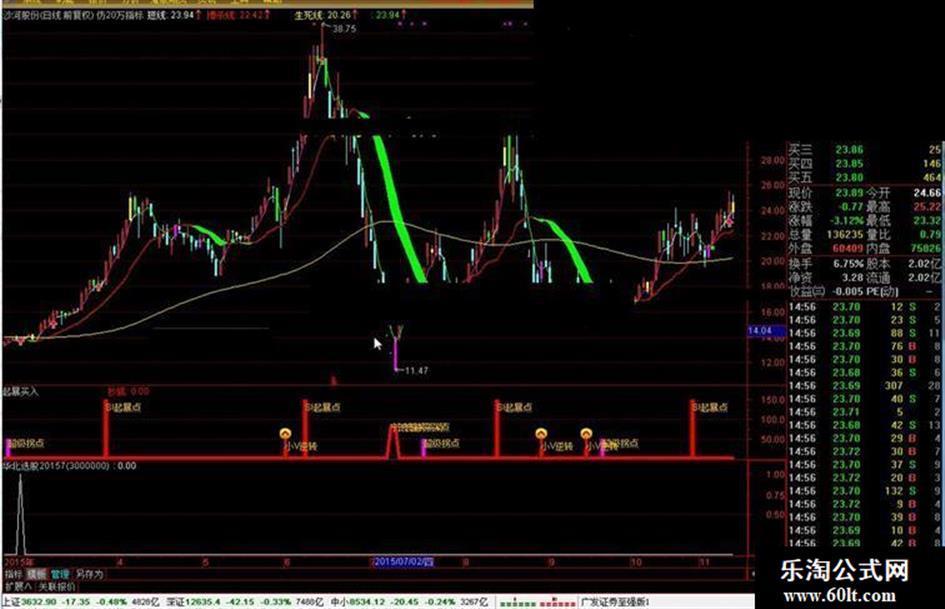Screen dimensions: 945x609
Task: Click the 小V逆转 signal icon left of 10
Action: pos(586,434)
